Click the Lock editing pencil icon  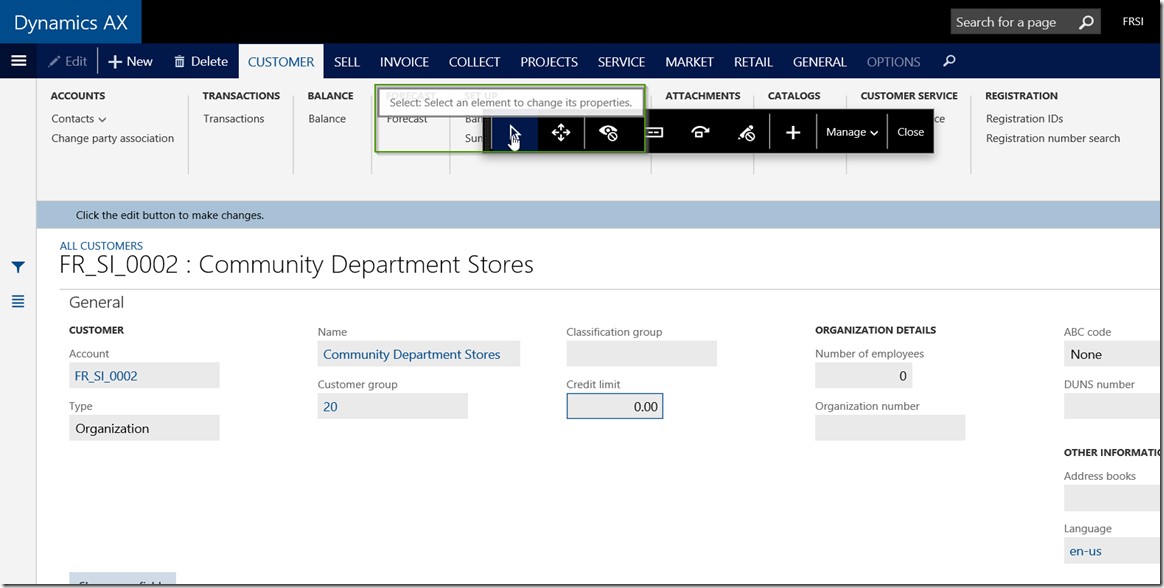click(746, 133)
